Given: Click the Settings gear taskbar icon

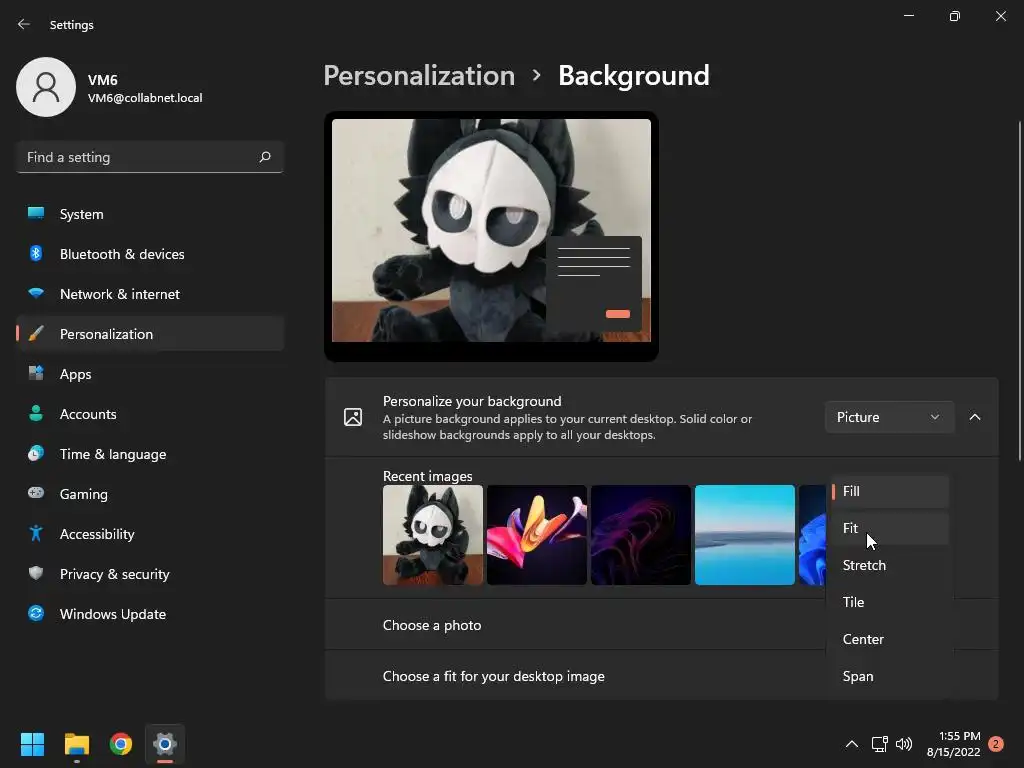Looking at the screenshot, I should tap(165, 744).
